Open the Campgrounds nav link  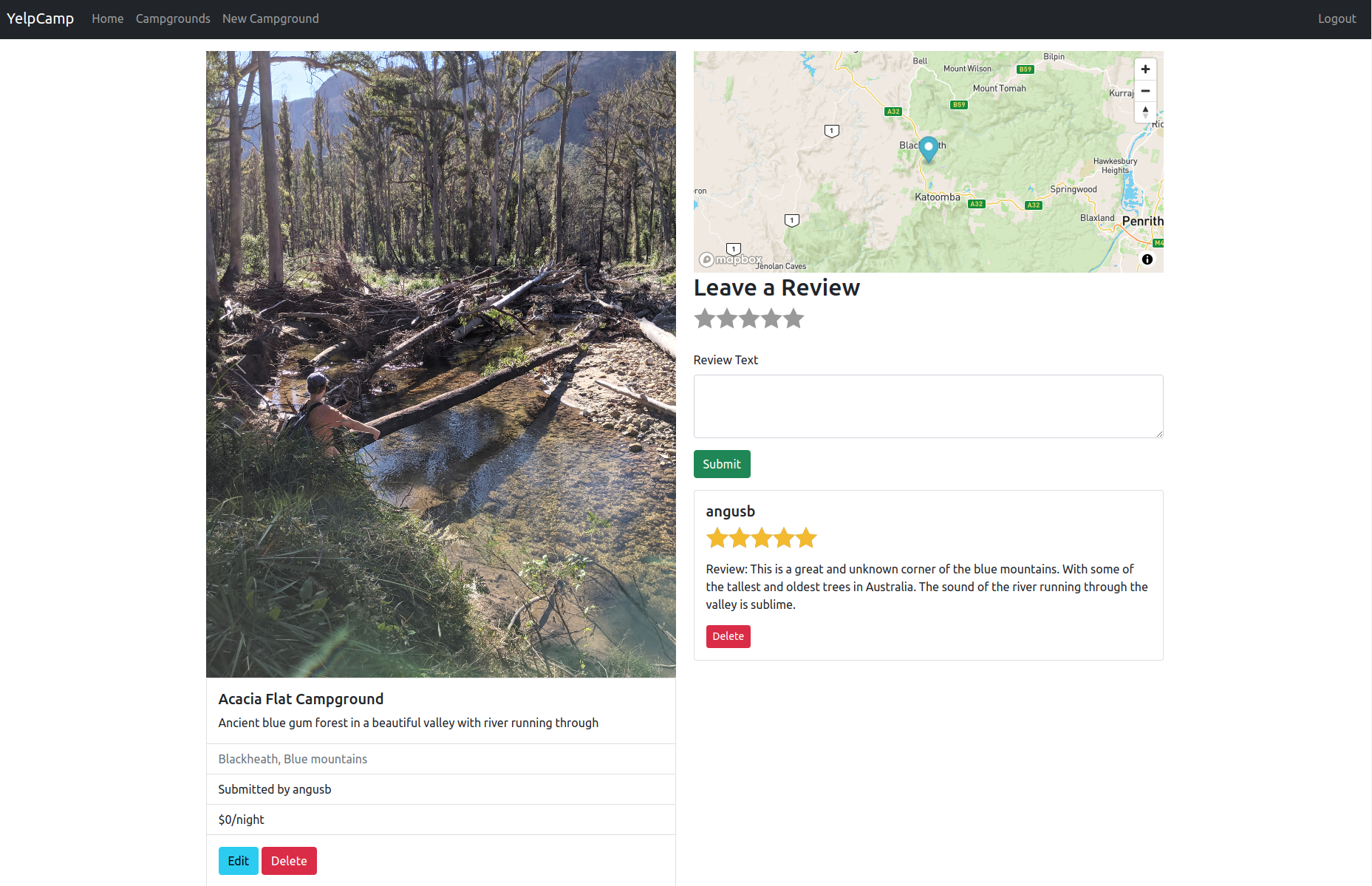click(x=173, y=18)
